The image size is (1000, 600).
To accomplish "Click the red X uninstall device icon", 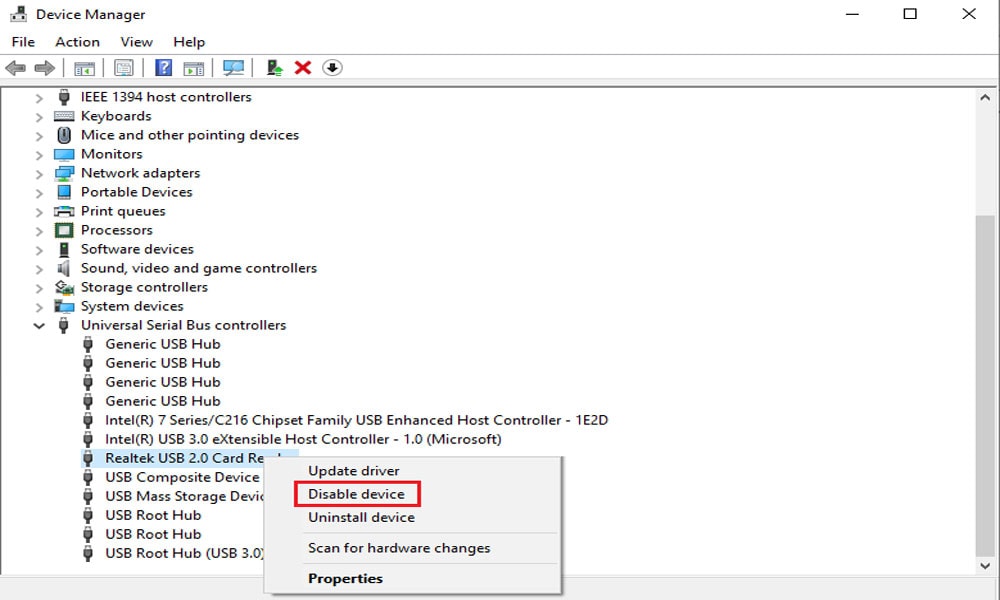I will coord(303,68).
